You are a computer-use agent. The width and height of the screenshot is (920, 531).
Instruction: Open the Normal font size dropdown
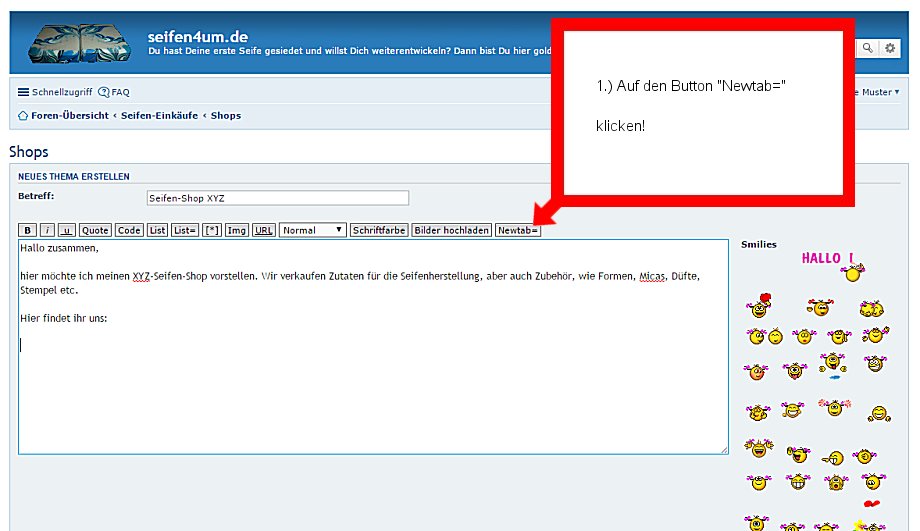[312, 230]
